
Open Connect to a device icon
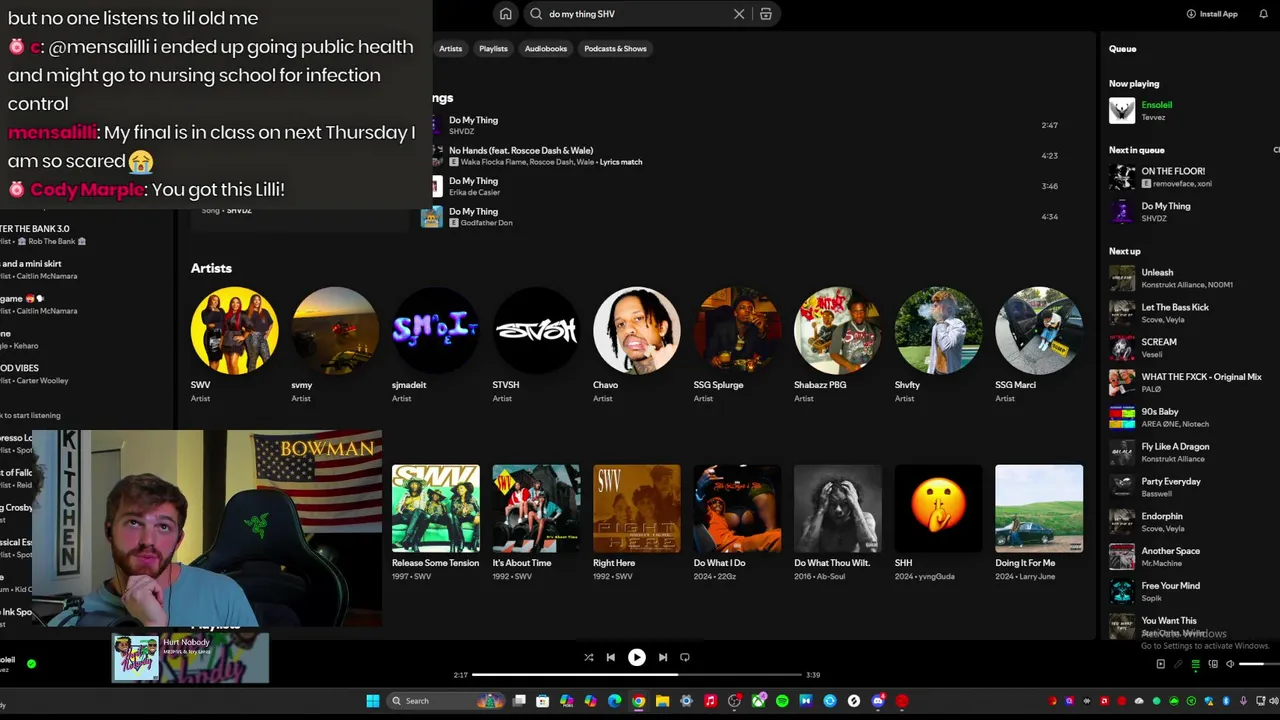pos(1213,664)
